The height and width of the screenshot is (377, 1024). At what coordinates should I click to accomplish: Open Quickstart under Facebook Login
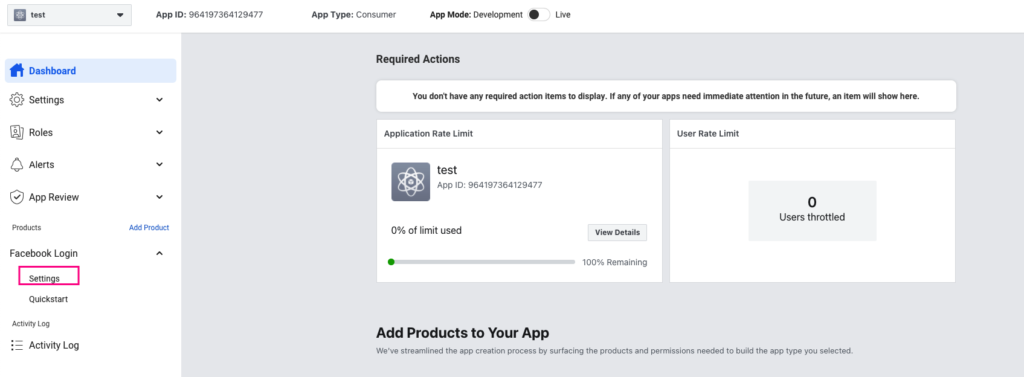(x=48, y=299)
